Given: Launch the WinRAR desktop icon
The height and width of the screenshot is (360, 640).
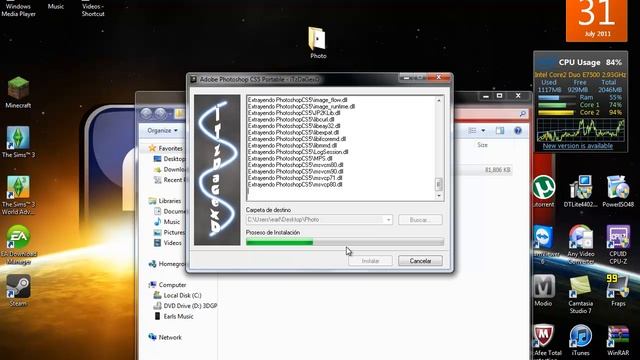Looking at the screenshot, I should pos(618,341).
